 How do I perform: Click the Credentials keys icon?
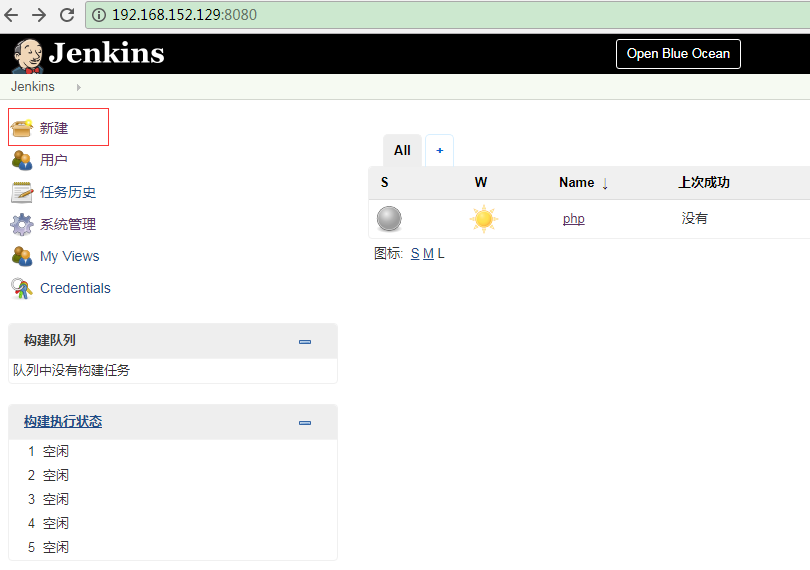point(21,288)
